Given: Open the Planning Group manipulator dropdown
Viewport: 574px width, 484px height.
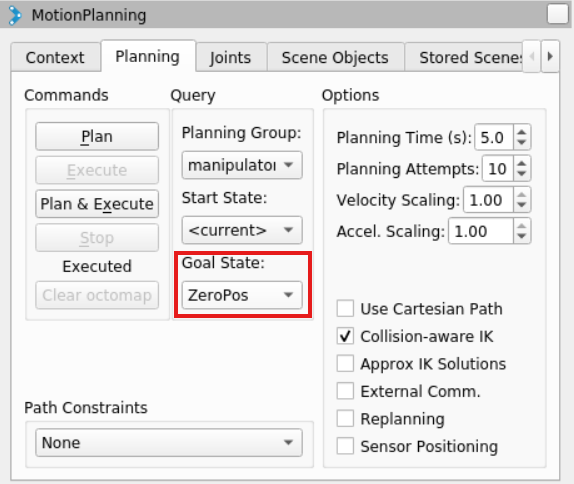Looking at the screenshot, I should (242, 165).
